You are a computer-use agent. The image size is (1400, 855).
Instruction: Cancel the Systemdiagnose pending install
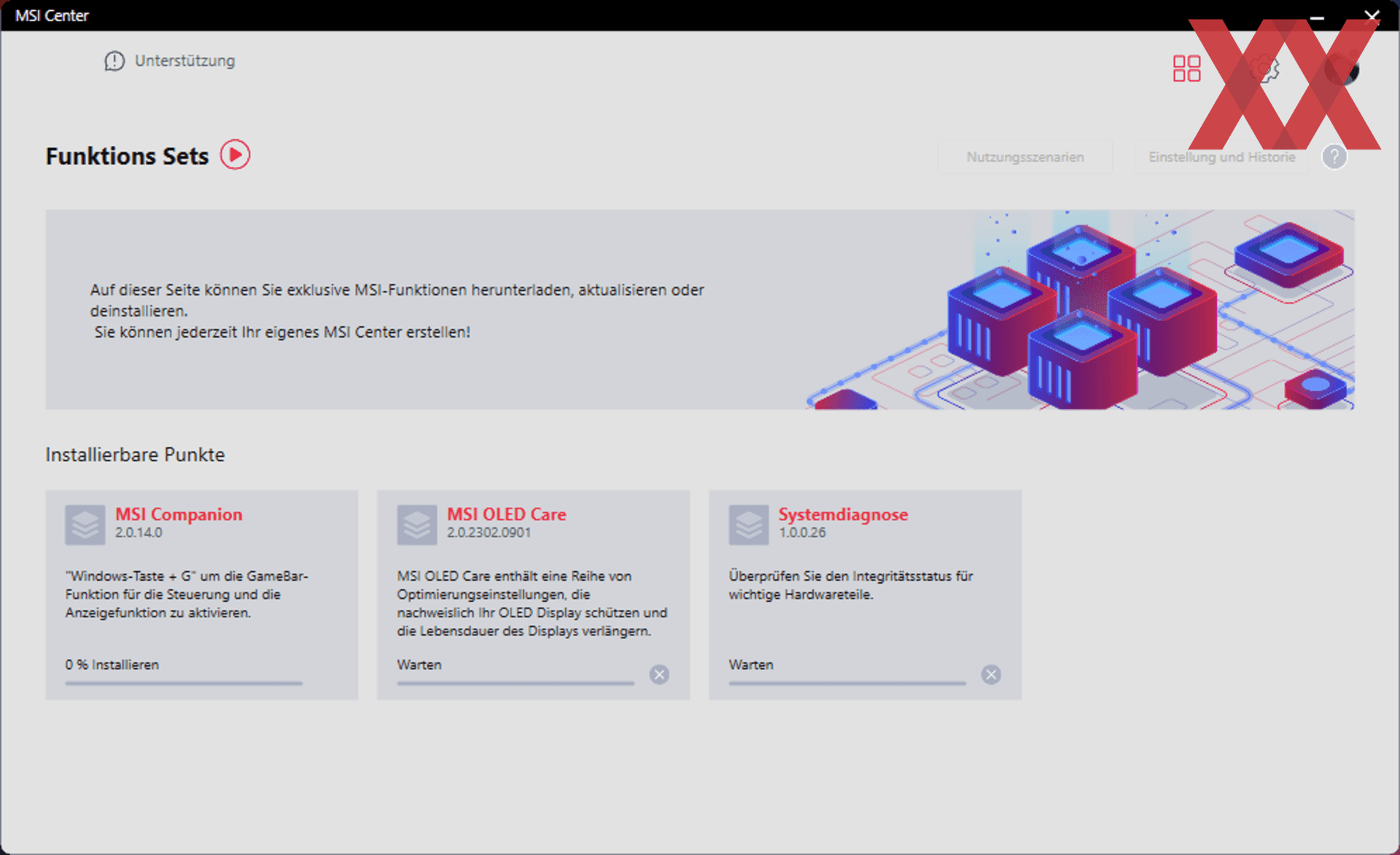click(991, 674)
